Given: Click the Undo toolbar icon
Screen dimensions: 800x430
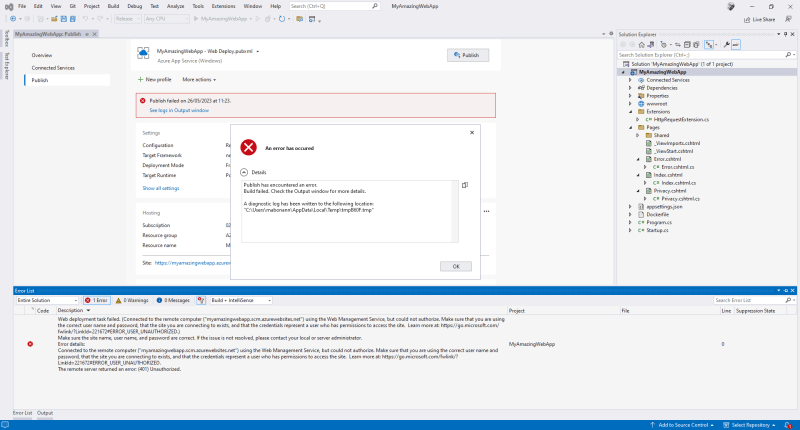Looking at the screenshot, I should pos(85,19).
